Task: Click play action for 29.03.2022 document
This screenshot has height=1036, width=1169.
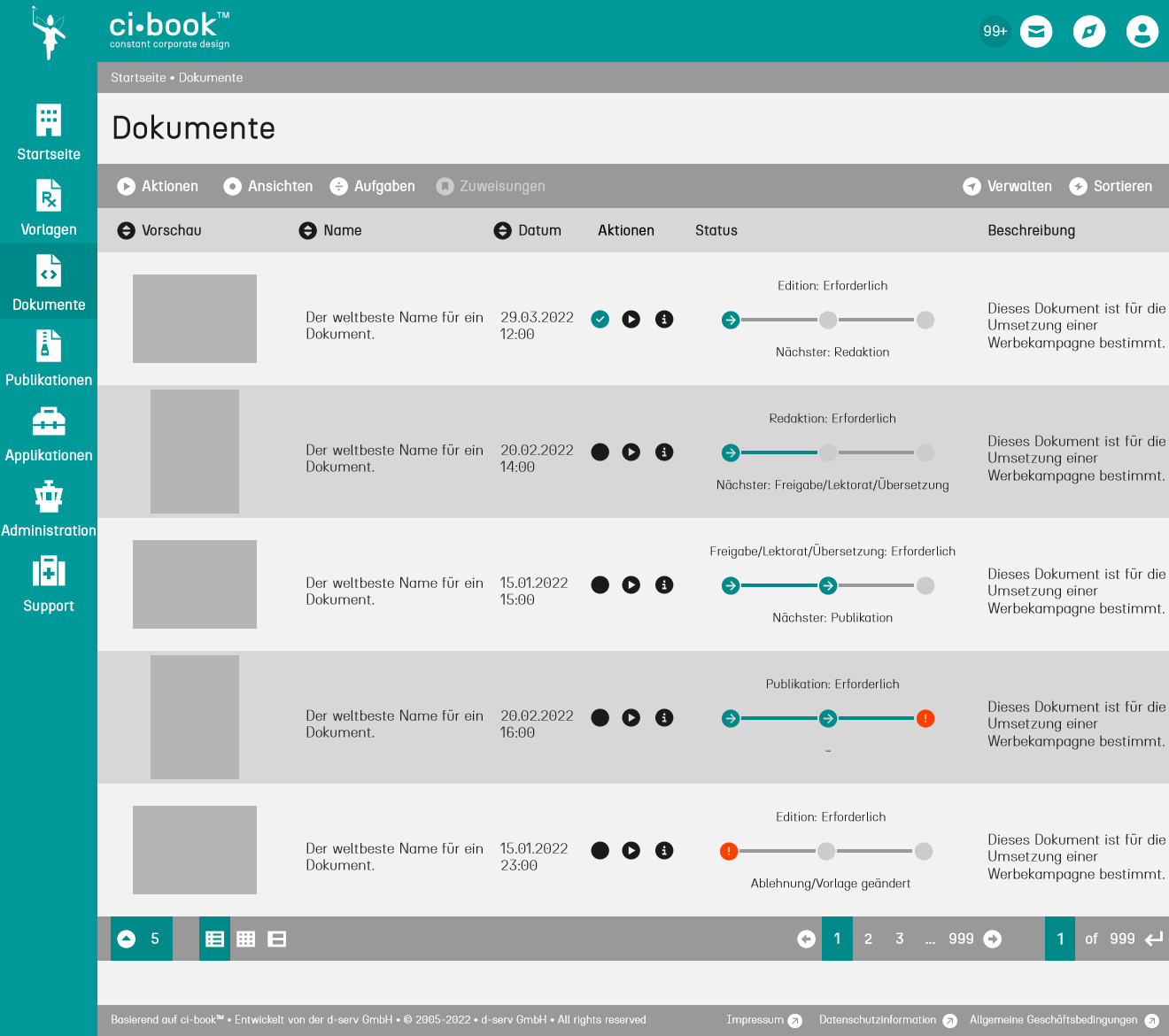Action: [631, 319]
